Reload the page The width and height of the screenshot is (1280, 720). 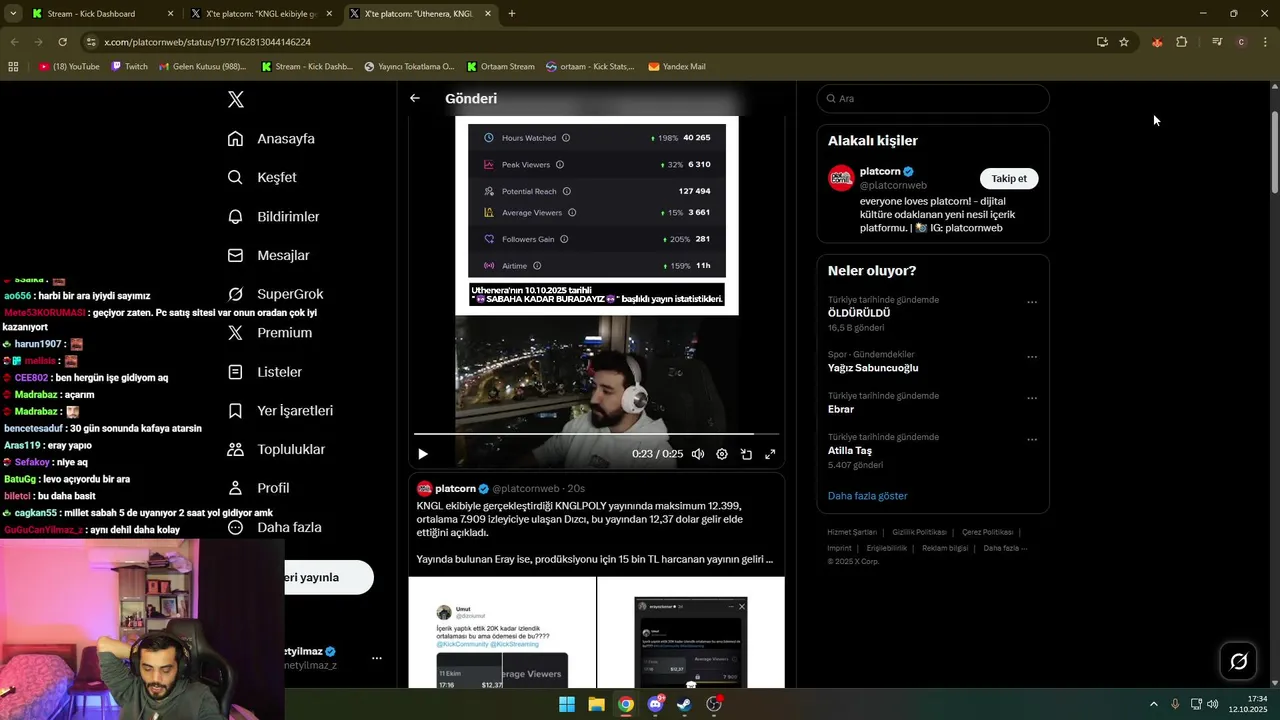(x=62, y=42)
